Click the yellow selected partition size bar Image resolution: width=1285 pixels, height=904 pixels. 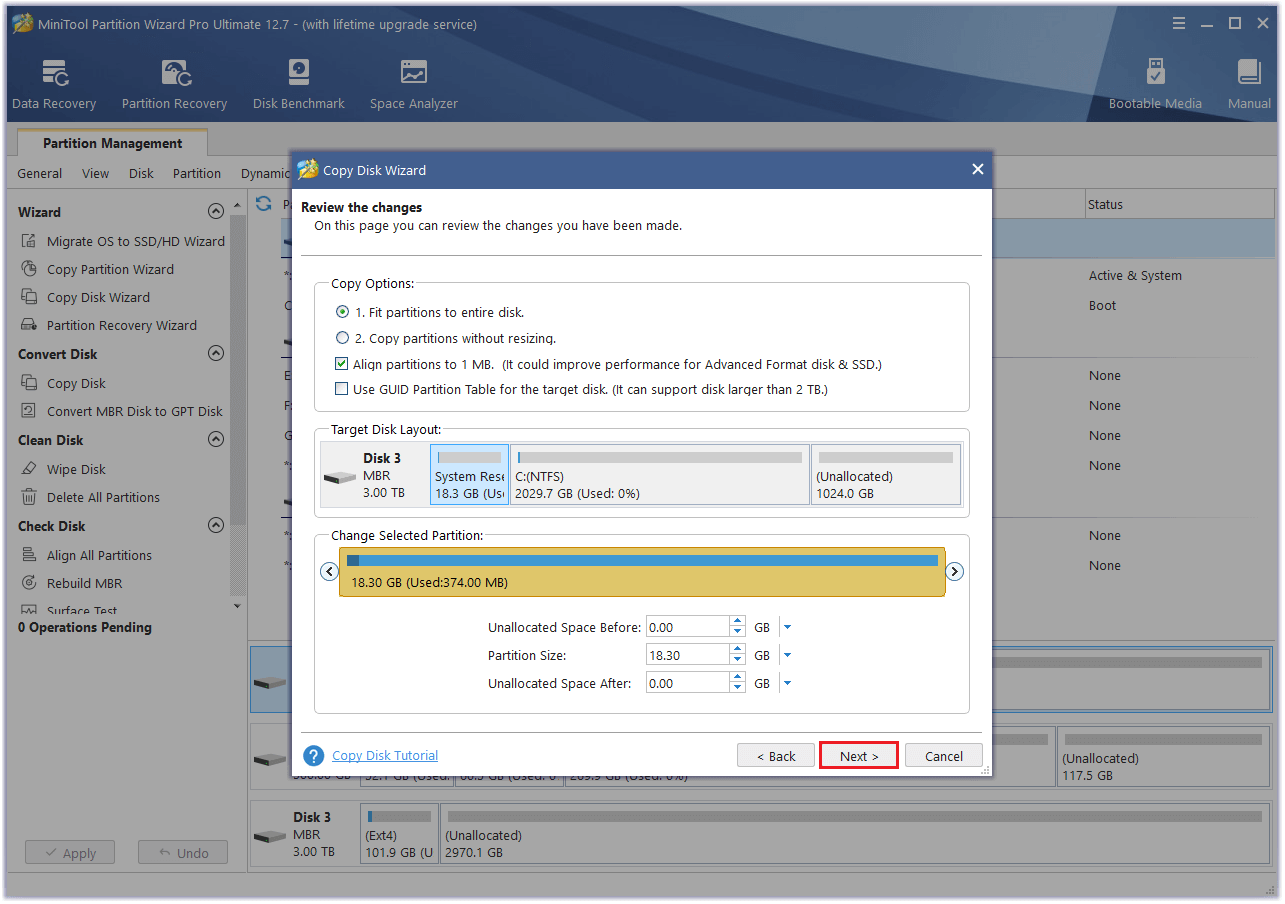coord(642,572)
